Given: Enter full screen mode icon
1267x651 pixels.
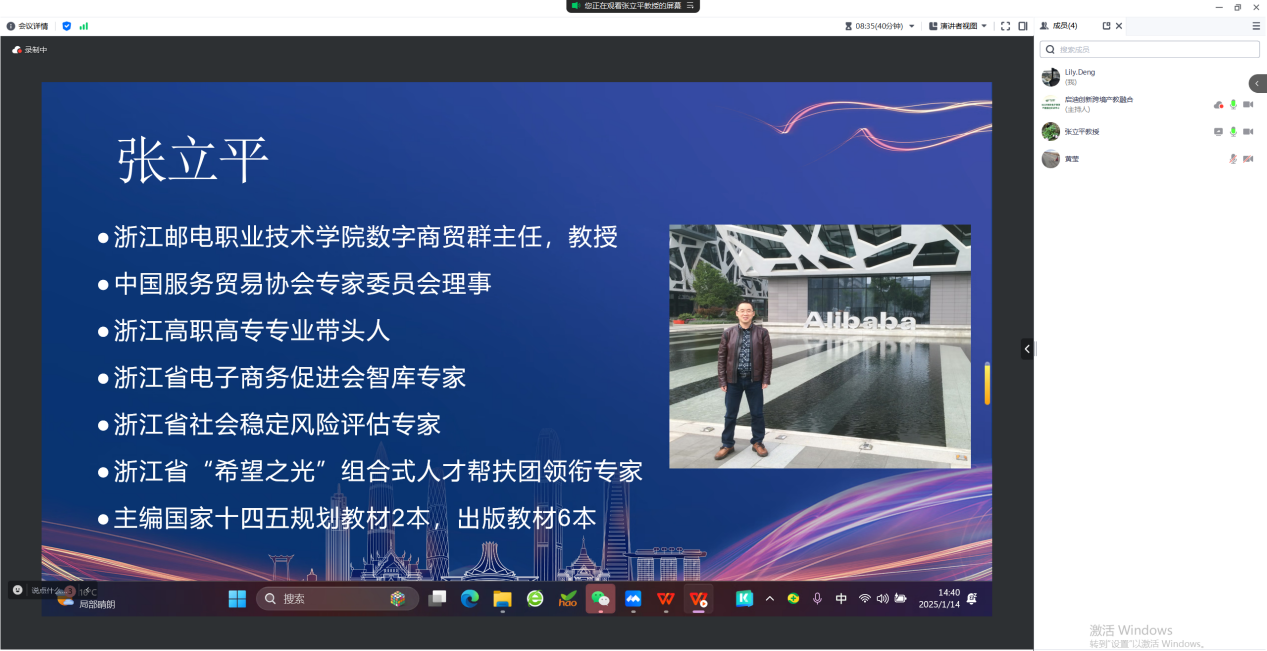Looking at the screenshot, I should [x=1006, y=26].
